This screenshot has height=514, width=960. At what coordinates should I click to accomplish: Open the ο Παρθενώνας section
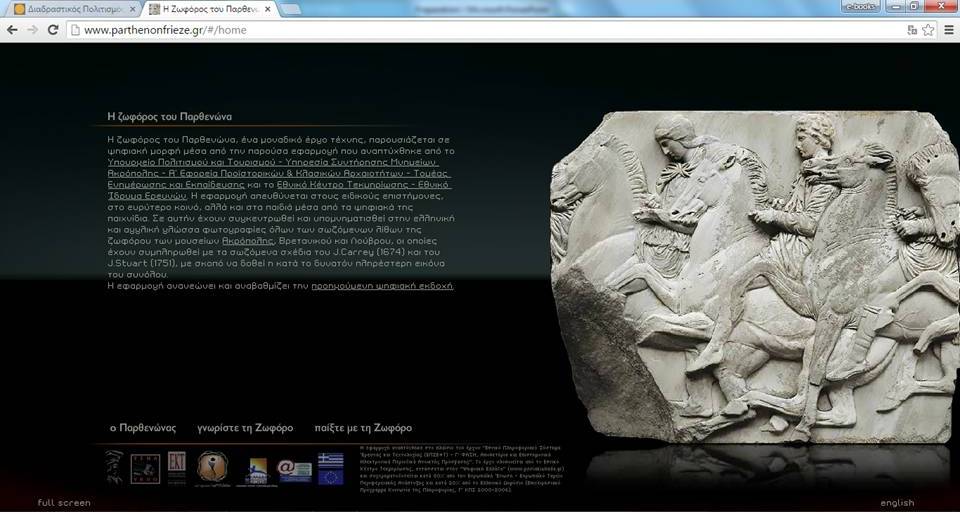[x=143, y=428]
